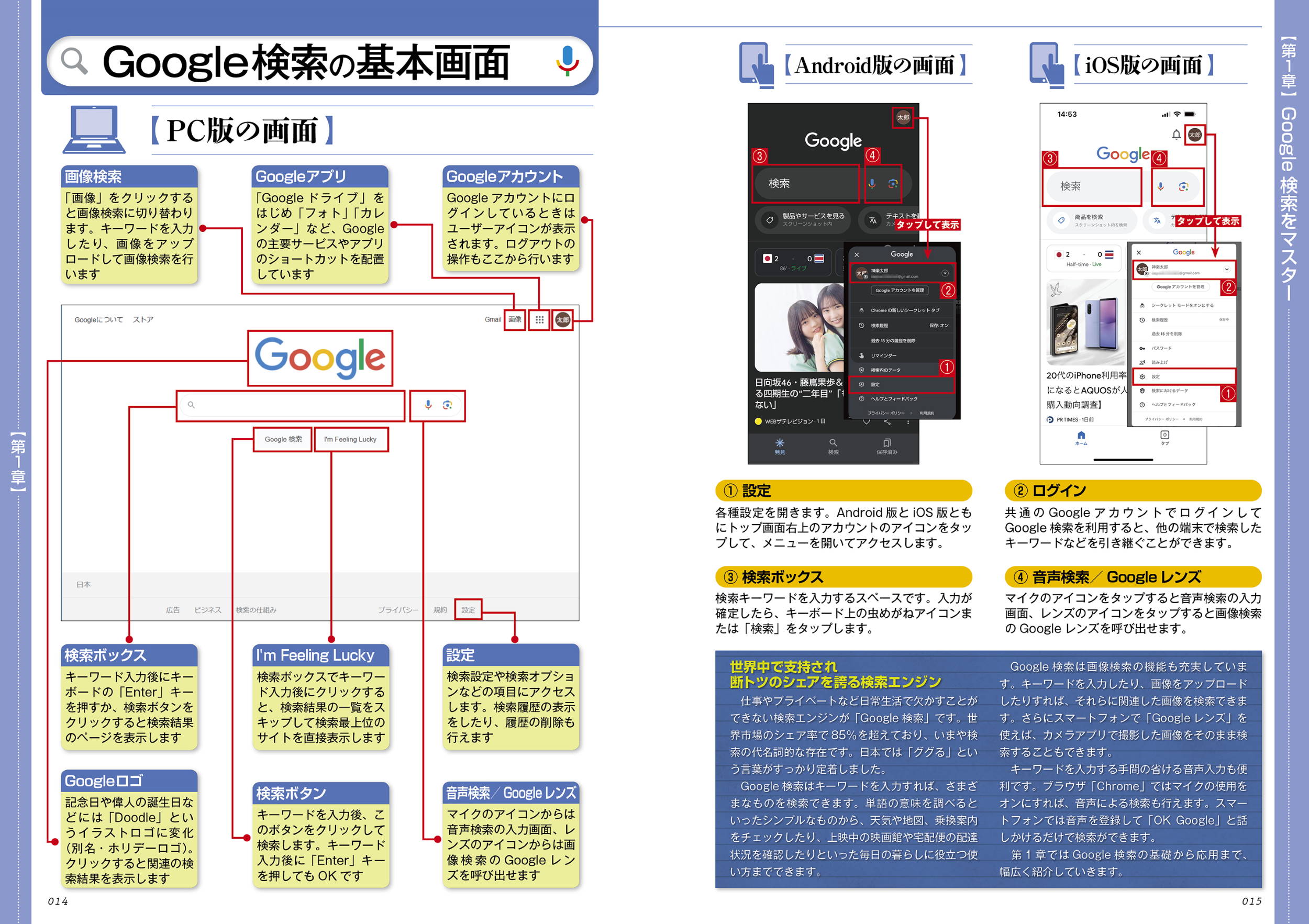The height and width of the screenshot is (924, 1309).
Task: Click the 画像 link in PC screenshot header
Action: click(515, 319)
